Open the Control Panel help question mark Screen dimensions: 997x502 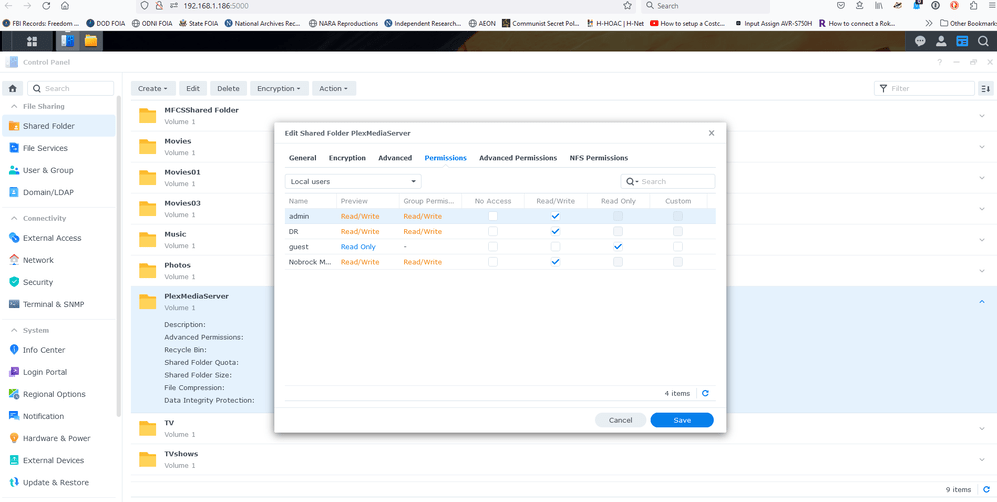(x=940, y=62)
